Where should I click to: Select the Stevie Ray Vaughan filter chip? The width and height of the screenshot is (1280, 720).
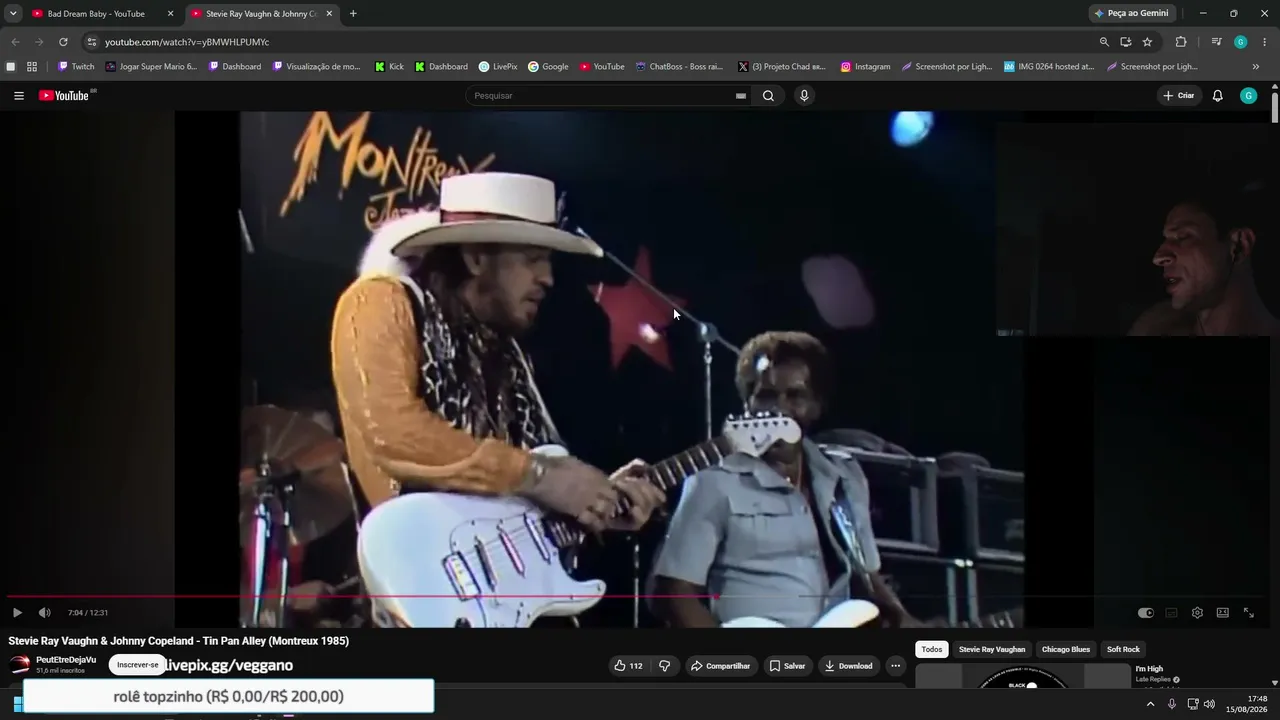[992, 650]
